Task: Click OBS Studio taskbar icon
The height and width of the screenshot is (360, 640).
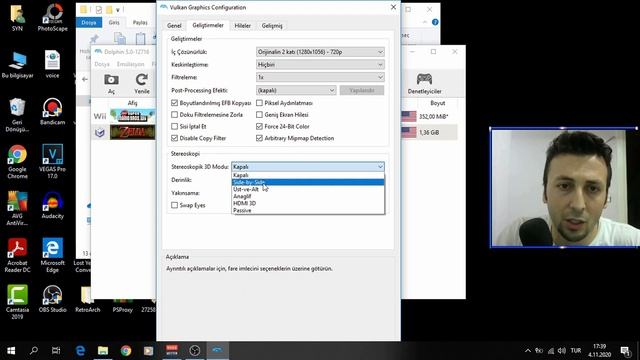Action: click(195, 350)
